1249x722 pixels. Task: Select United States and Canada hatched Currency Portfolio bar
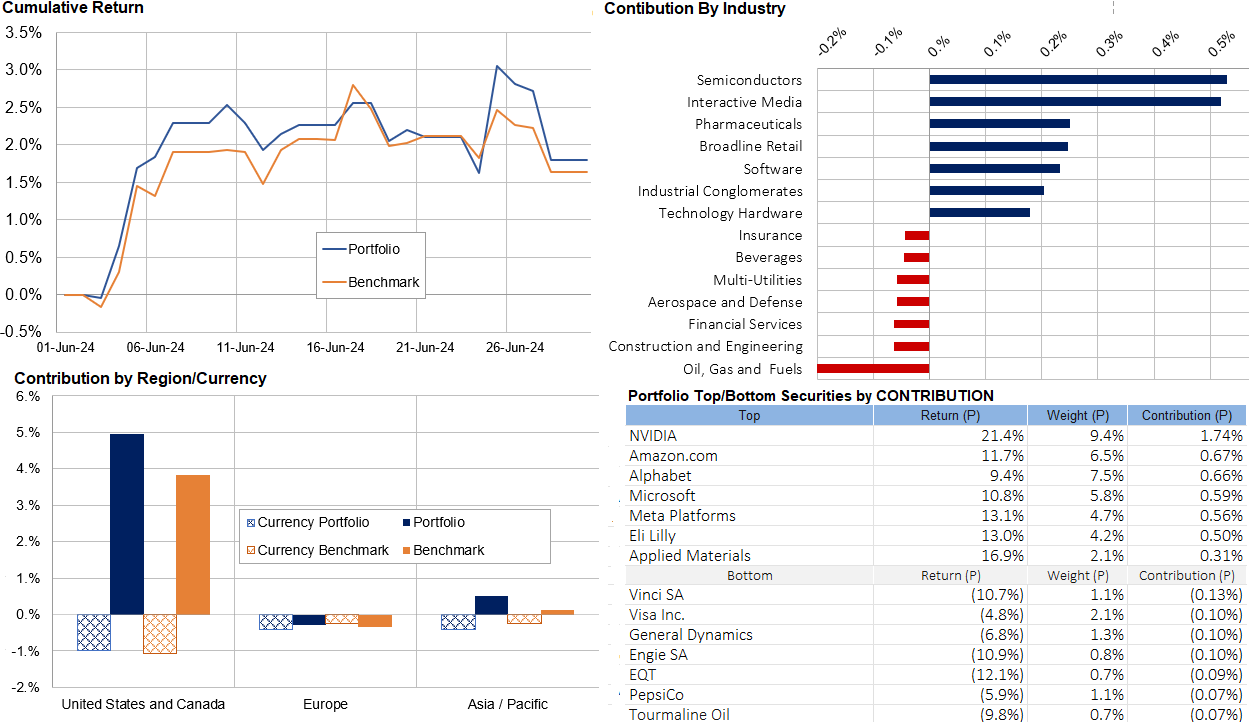(x=94, y=632)
